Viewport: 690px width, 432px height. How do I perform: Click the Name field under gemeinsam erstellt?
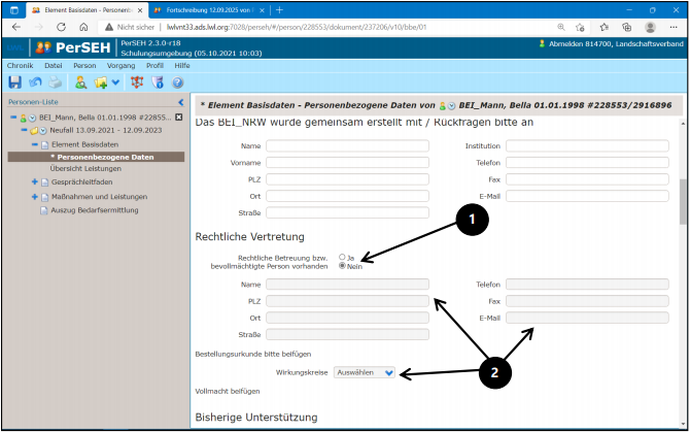click(x=347, y=146)
